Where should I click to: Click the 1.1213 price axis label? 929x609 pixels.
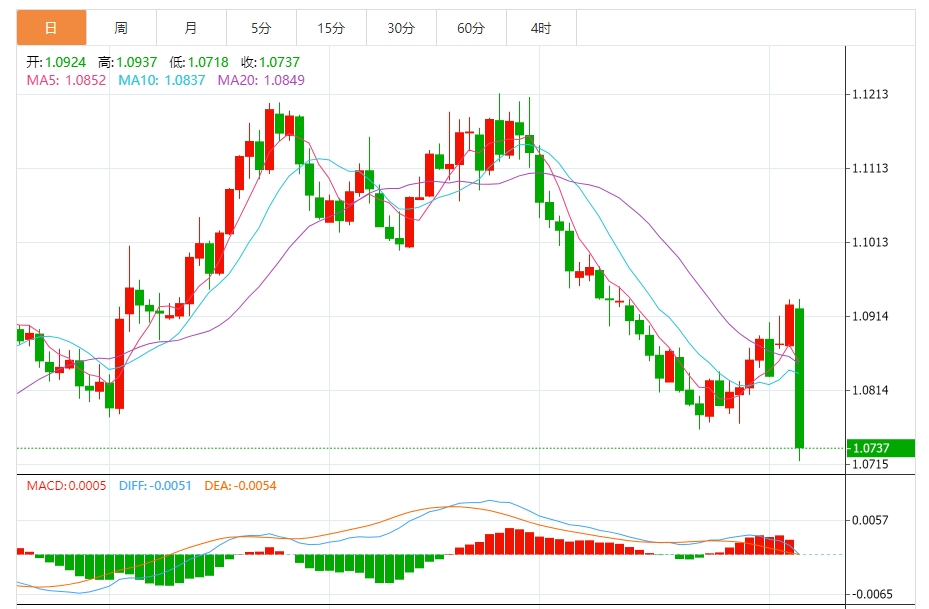[870, 94]
